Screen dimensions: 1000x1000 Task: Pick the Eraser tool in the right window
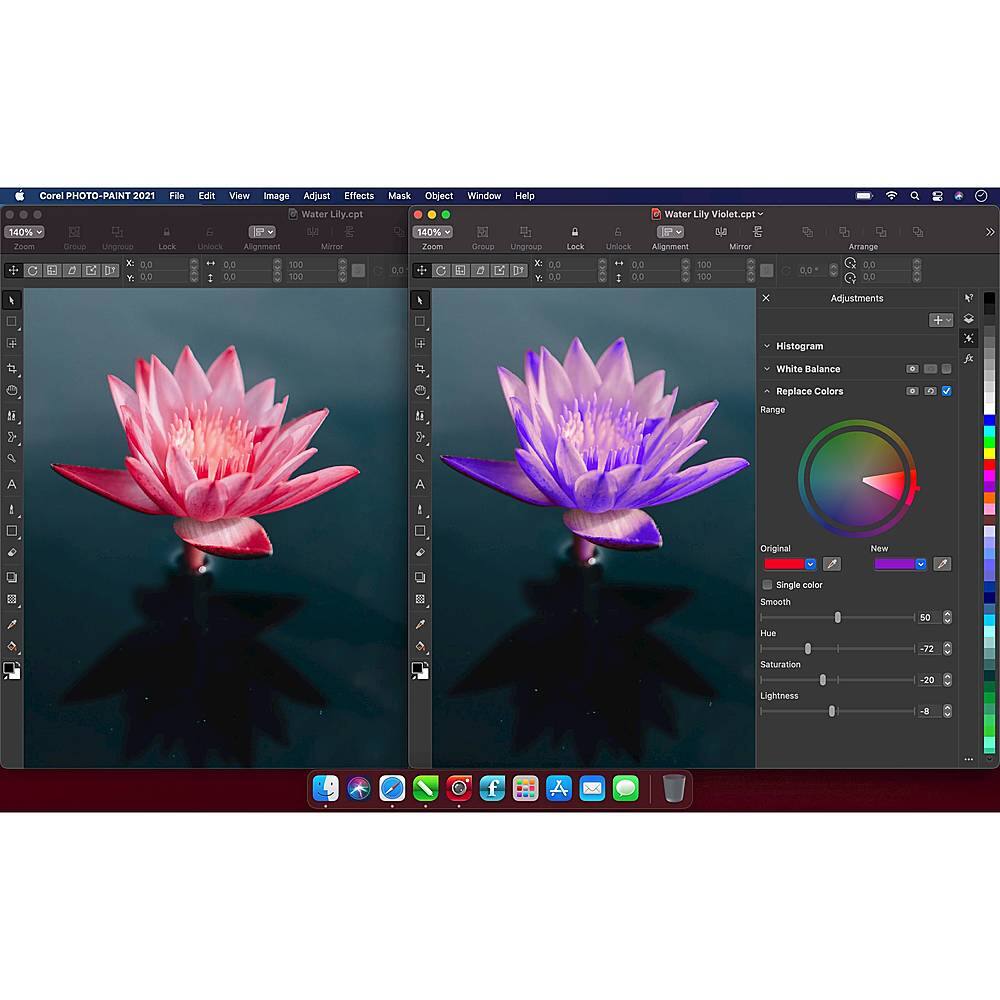[421, 552]
